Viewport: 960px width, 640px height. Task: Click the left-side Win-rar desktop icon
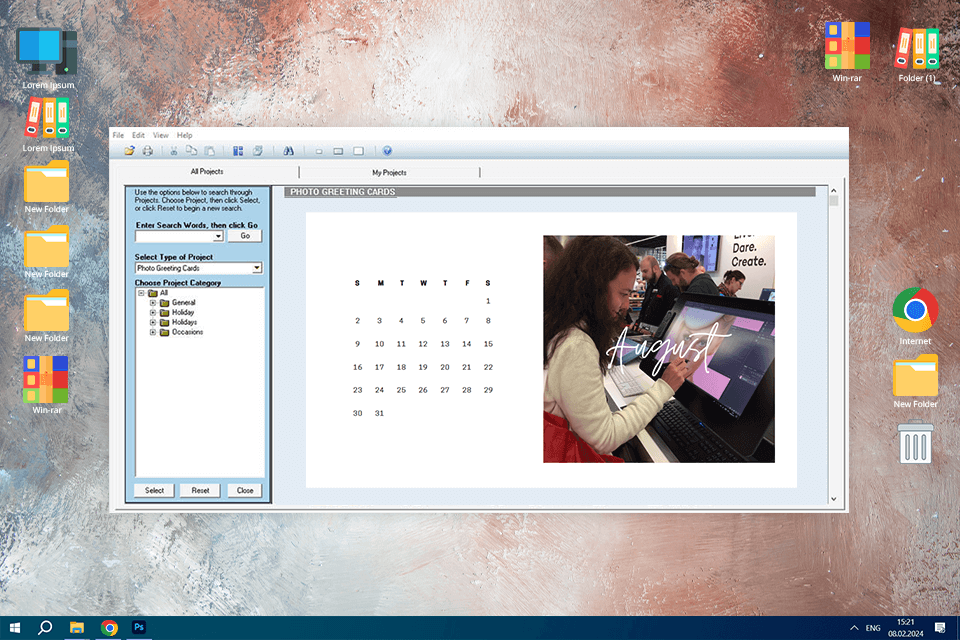coord(47,385)
